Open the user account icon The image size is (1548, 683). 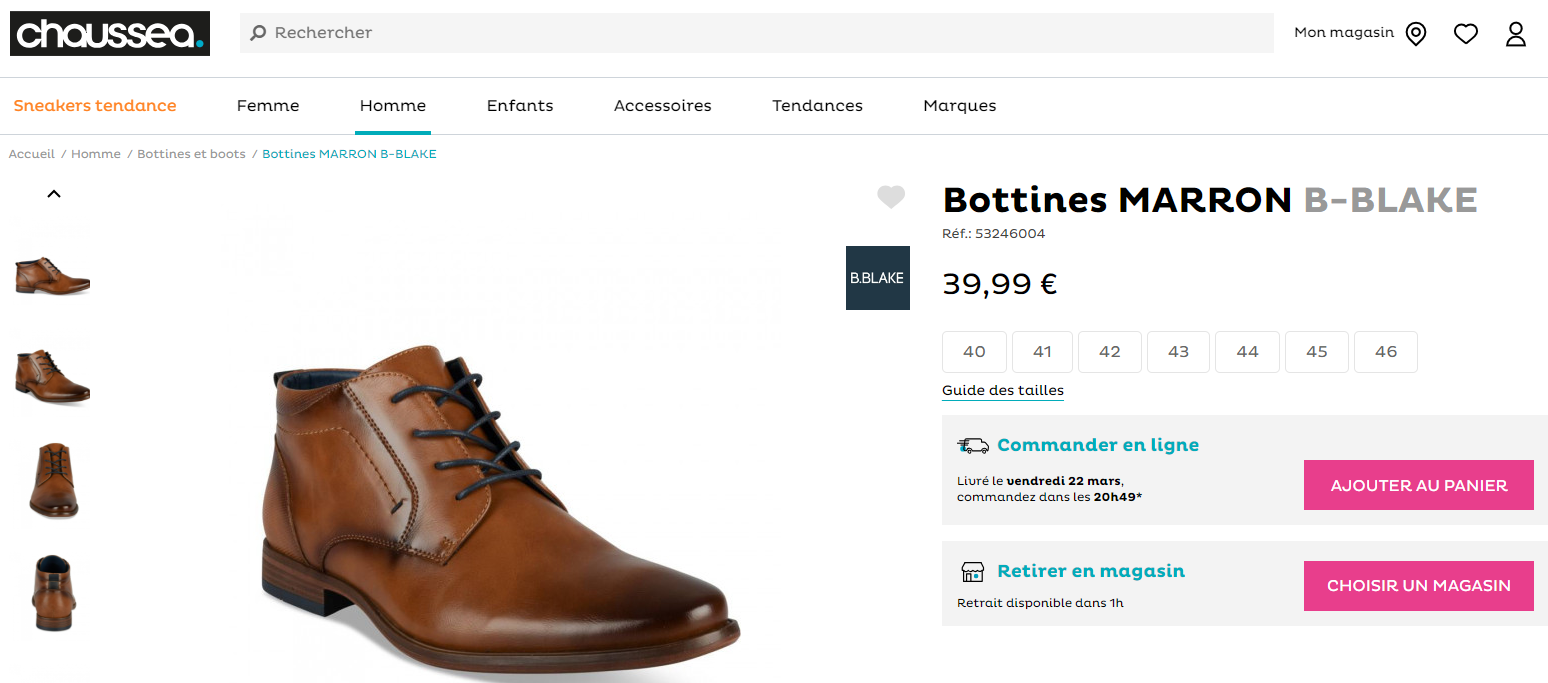click(1516, 34)
